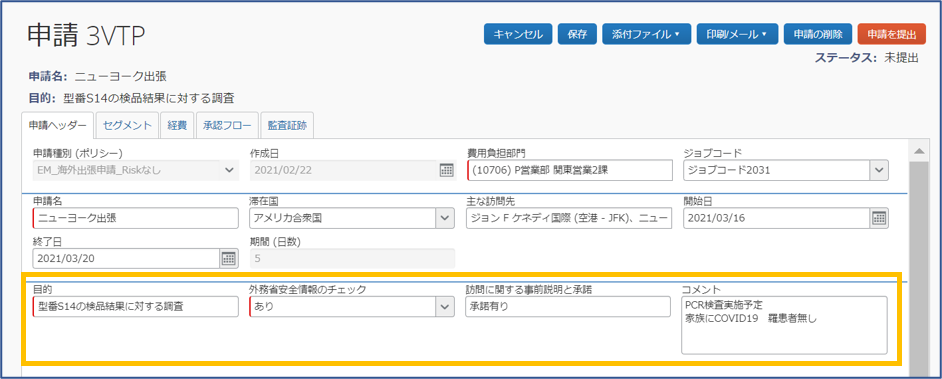Click the scrollbar up arrow
This screenshot has width=942, height=379.
coord(918,150)
